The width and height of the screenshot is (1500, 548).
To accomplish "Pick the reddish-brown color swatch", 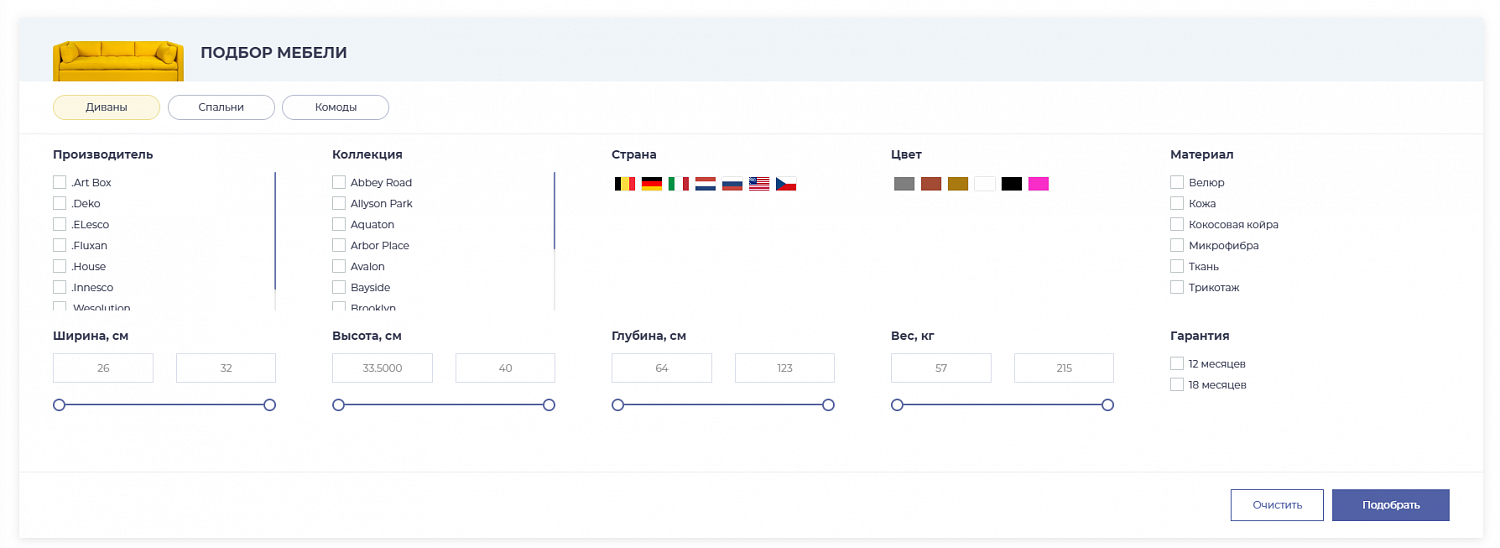I will pyautogui.click(x=931, y=184).
